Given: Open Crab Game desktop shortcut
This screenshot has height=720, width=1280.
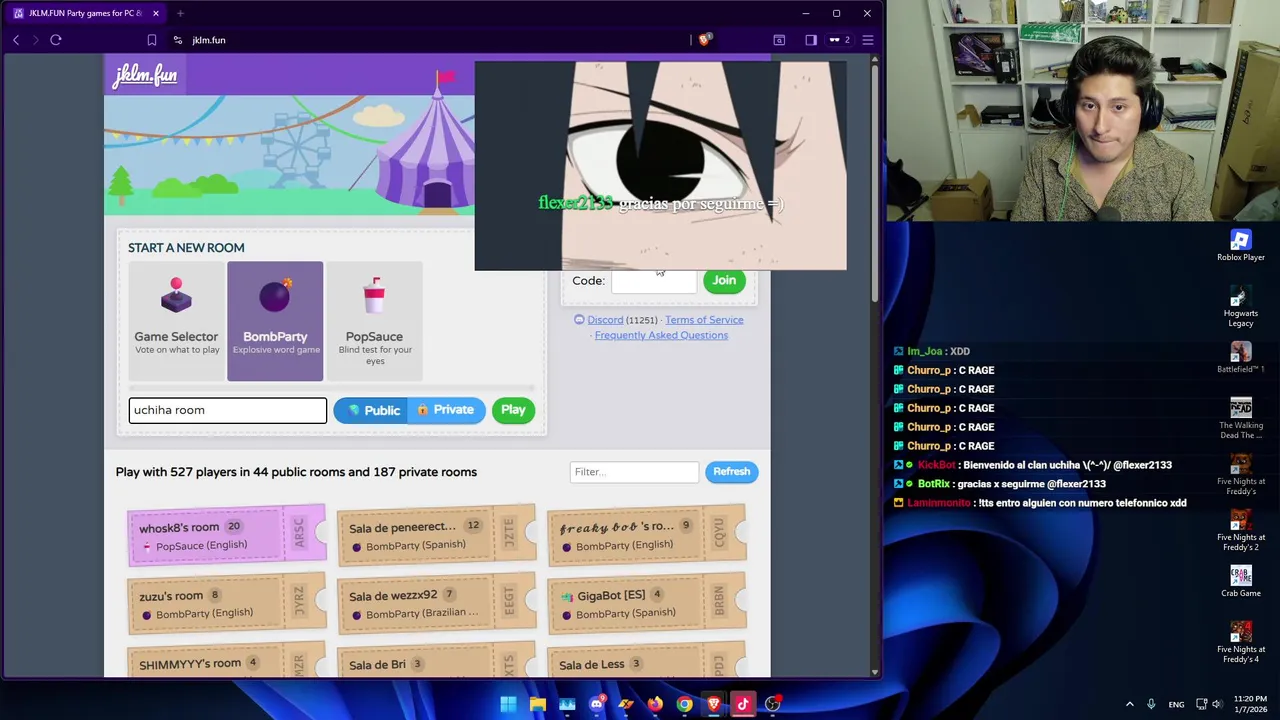Looking at the screenshot, I should [1241, 581].
